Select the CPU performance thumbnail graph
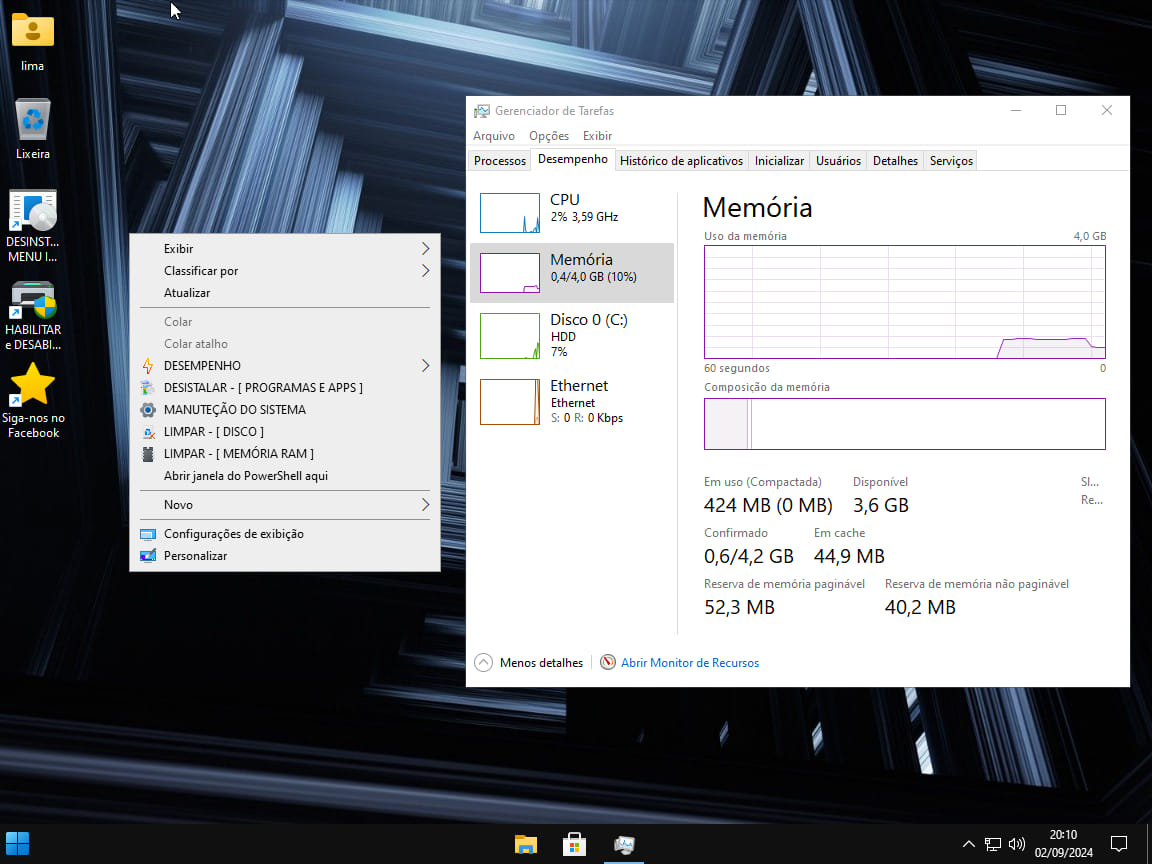Image resolution: width=1152 pixels, height=864 pixels. click(510, 213)
